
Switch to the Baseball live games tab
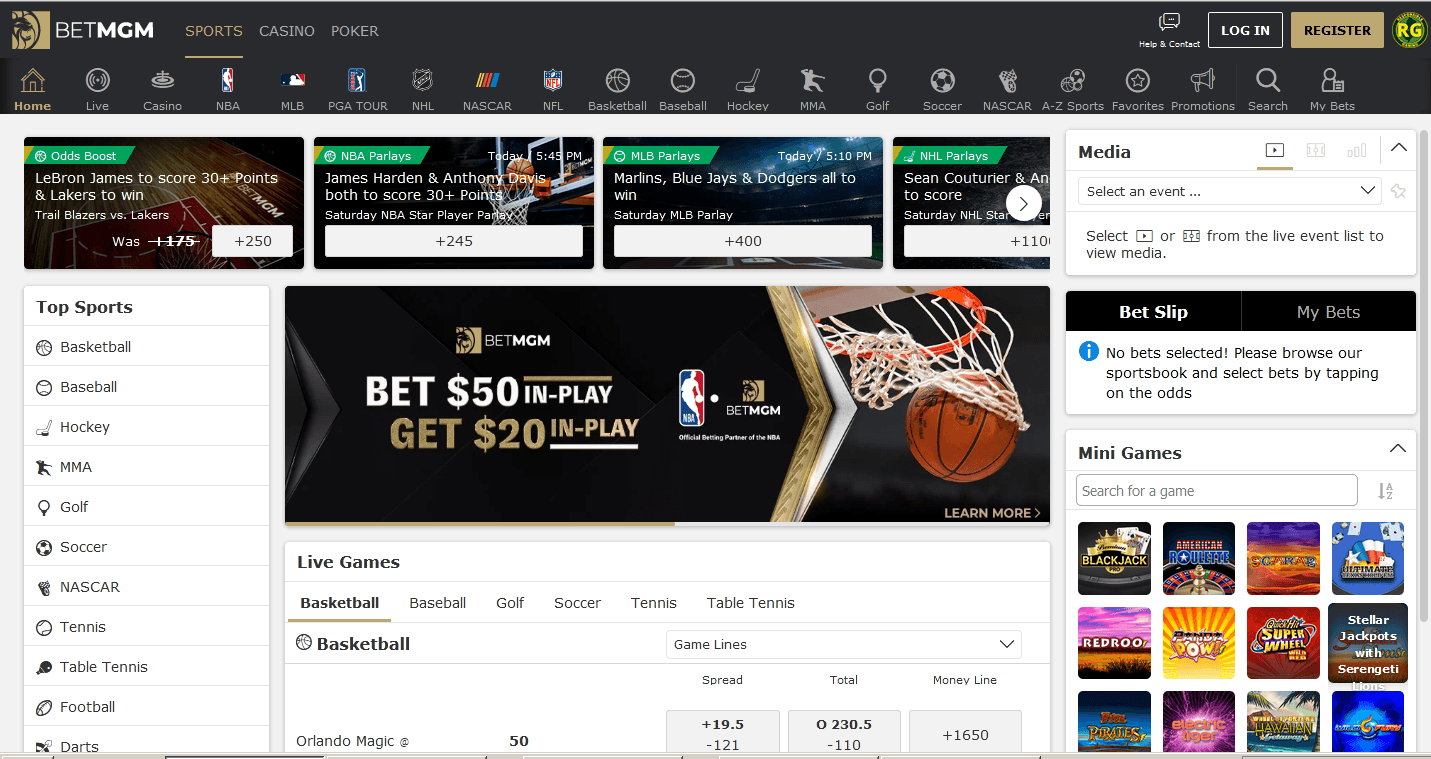[x=437, y=603]
